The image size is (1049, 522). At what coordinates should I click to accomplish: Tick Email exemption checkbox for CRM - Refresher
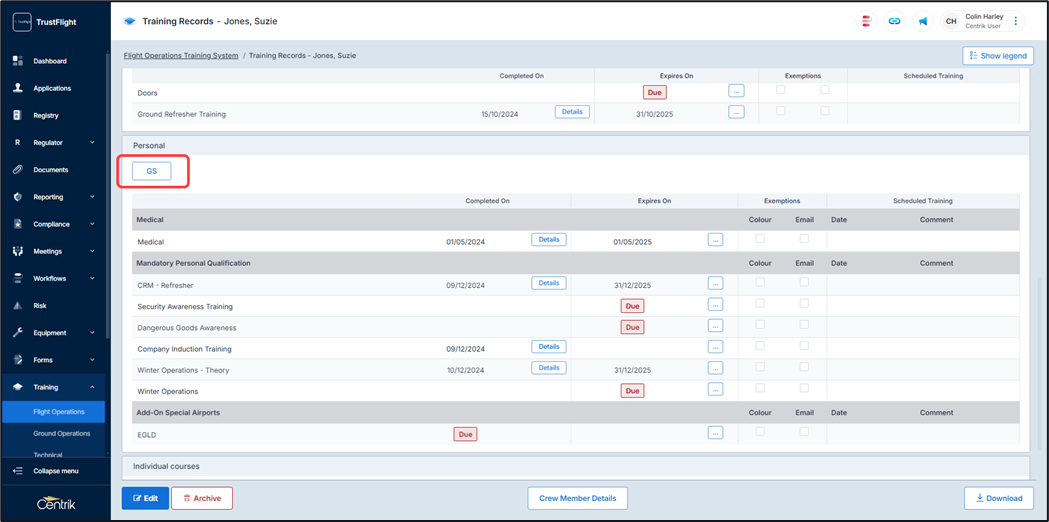click(804, 282)
